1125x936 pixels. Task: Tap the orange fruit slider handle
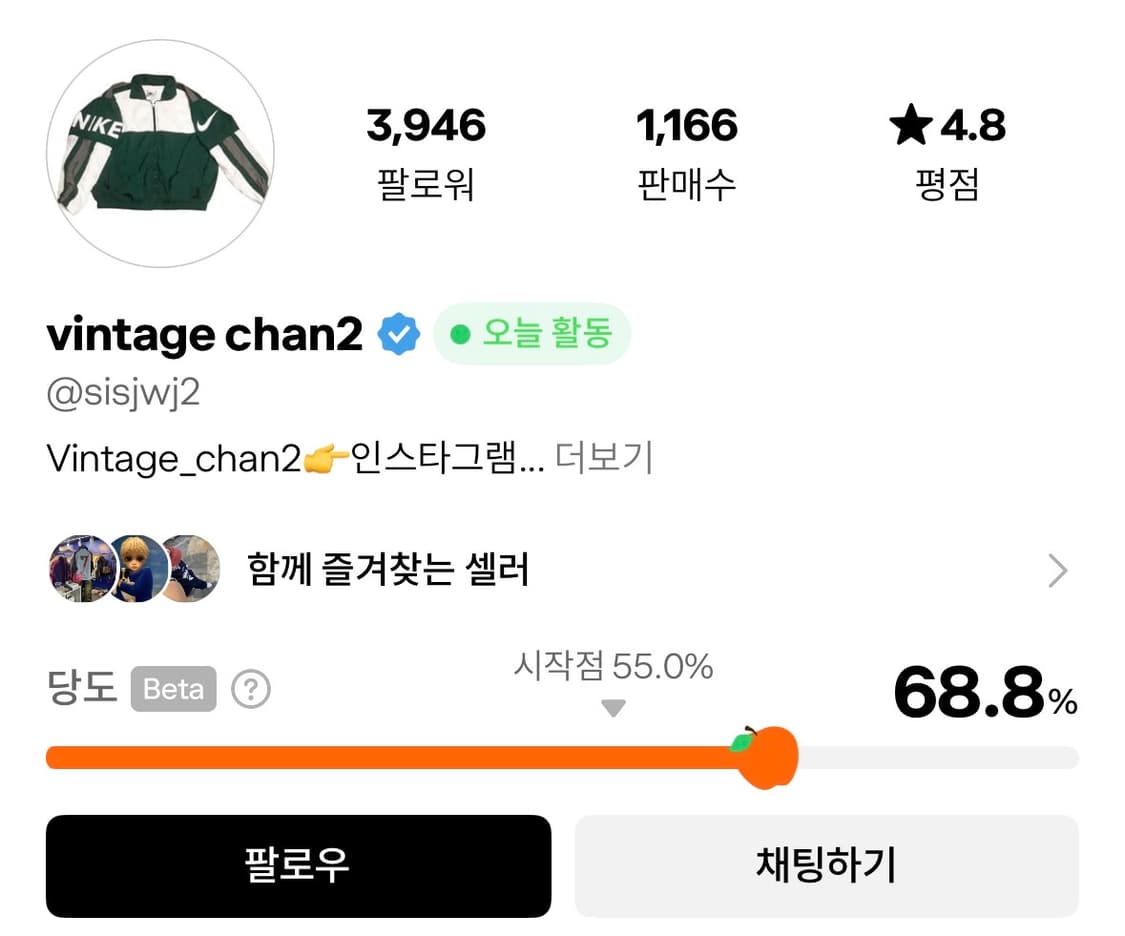[765, 757]
